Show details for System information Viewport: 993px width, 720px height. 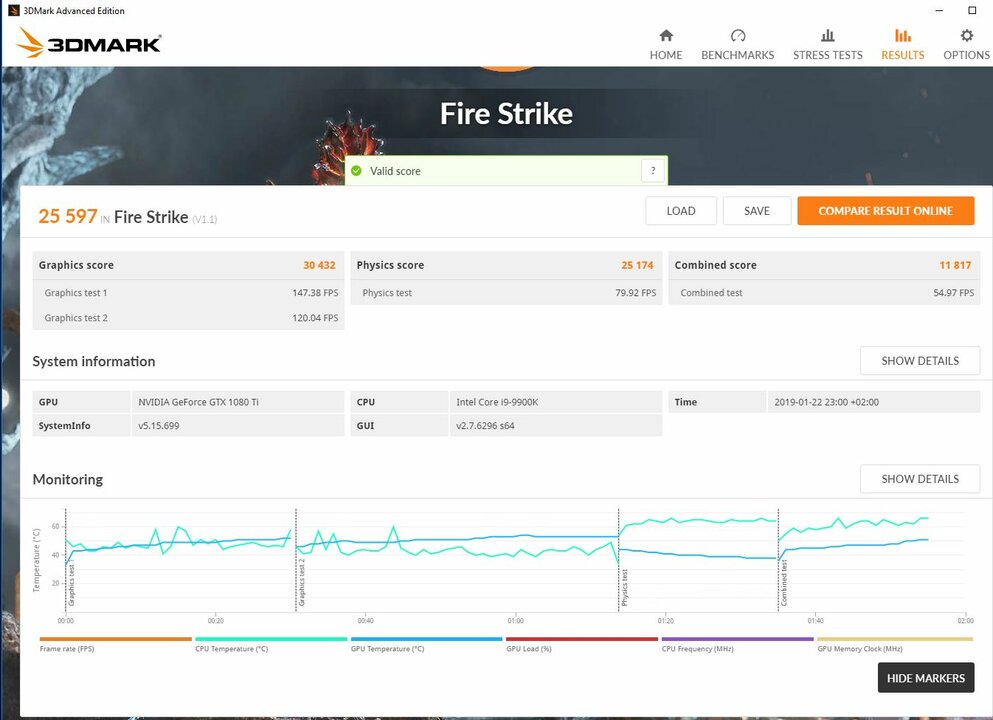920,361
